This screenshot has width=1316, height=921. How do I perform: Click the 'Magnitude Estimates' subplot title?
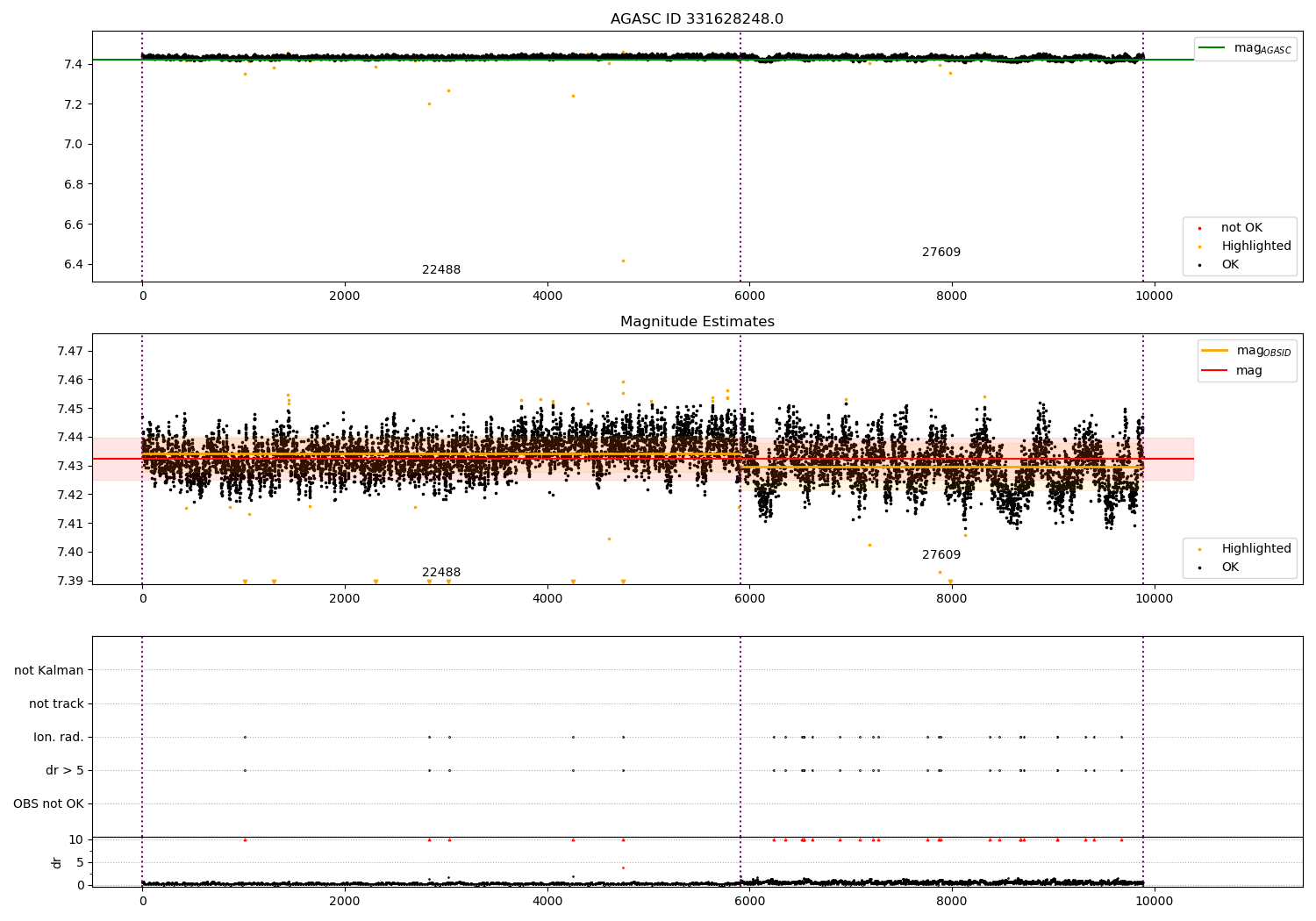click(697, 322)
